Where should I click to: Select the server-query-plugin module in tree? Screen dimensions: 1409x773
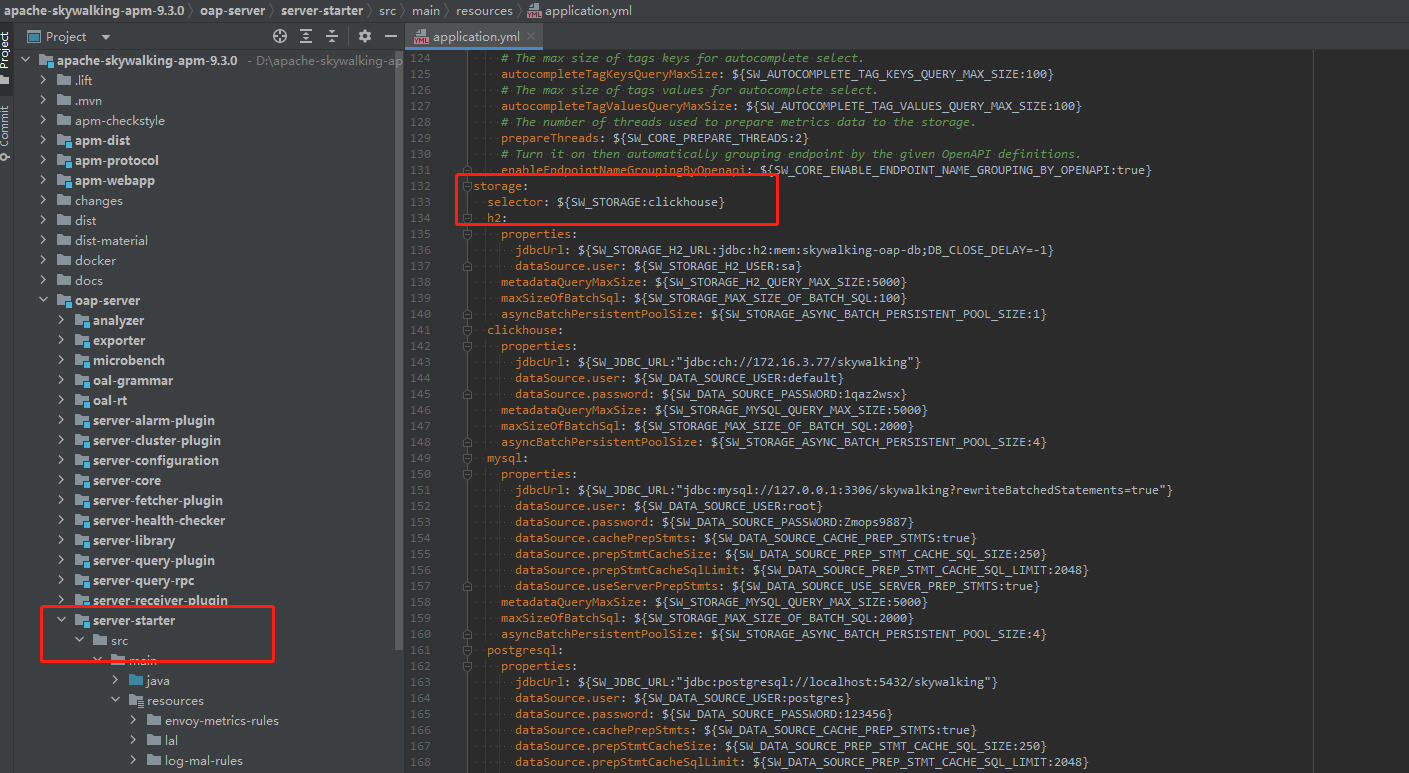tap(154, 560)
